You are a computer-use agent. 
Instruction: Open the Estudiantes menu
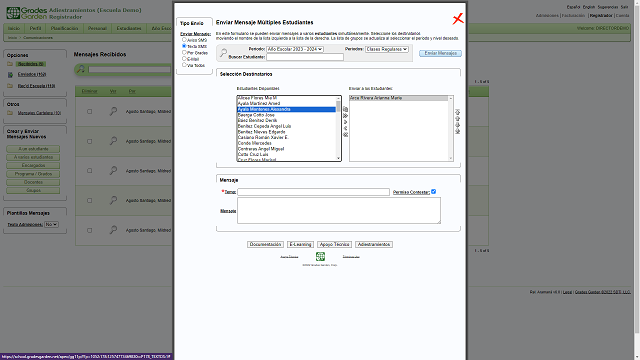(129, 28)
